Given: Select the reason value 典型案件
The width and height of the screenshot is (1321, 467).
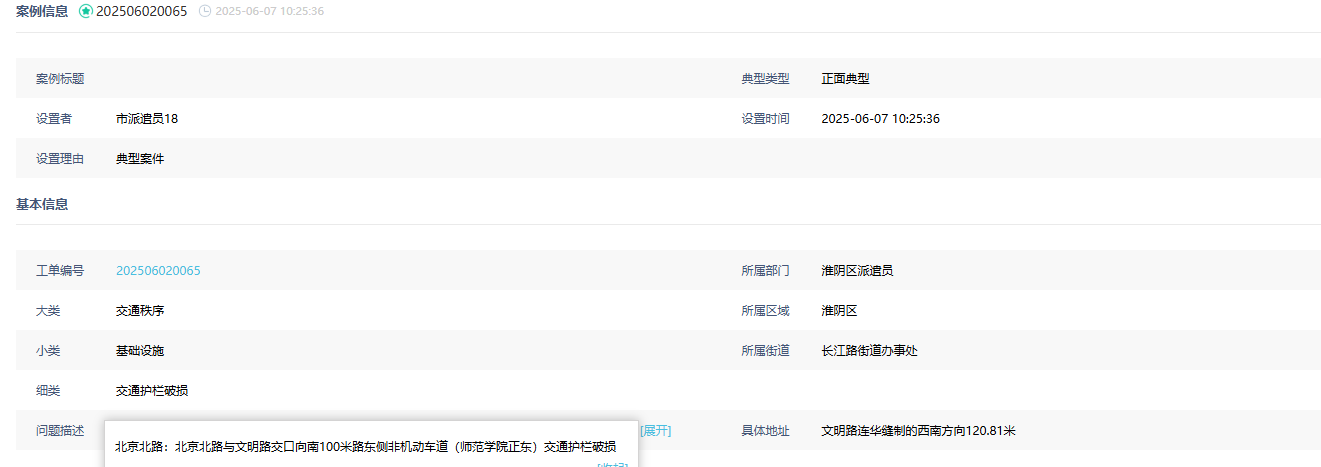Looking at the screenshot, I should tap(140, 159).
